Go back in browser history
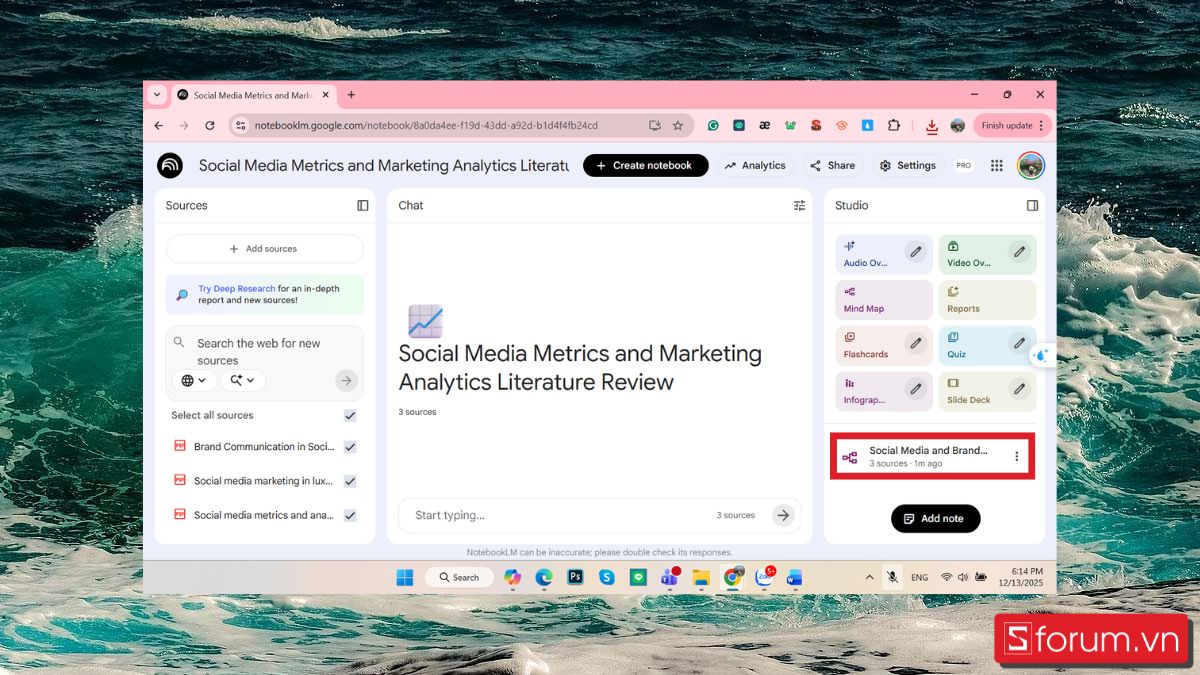The image size is (1200, 675). 159,125
